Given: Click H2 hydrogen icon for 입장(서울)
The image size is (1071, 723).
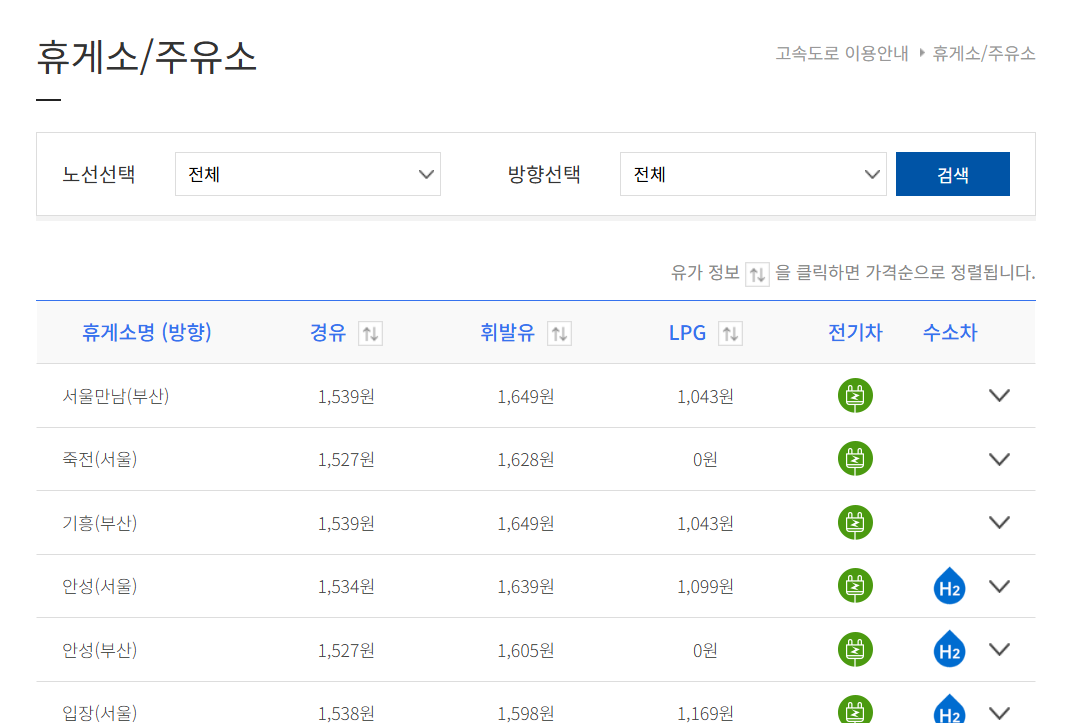Looking at the screenshot, I should pyautogui.click(x=949, y=710).
